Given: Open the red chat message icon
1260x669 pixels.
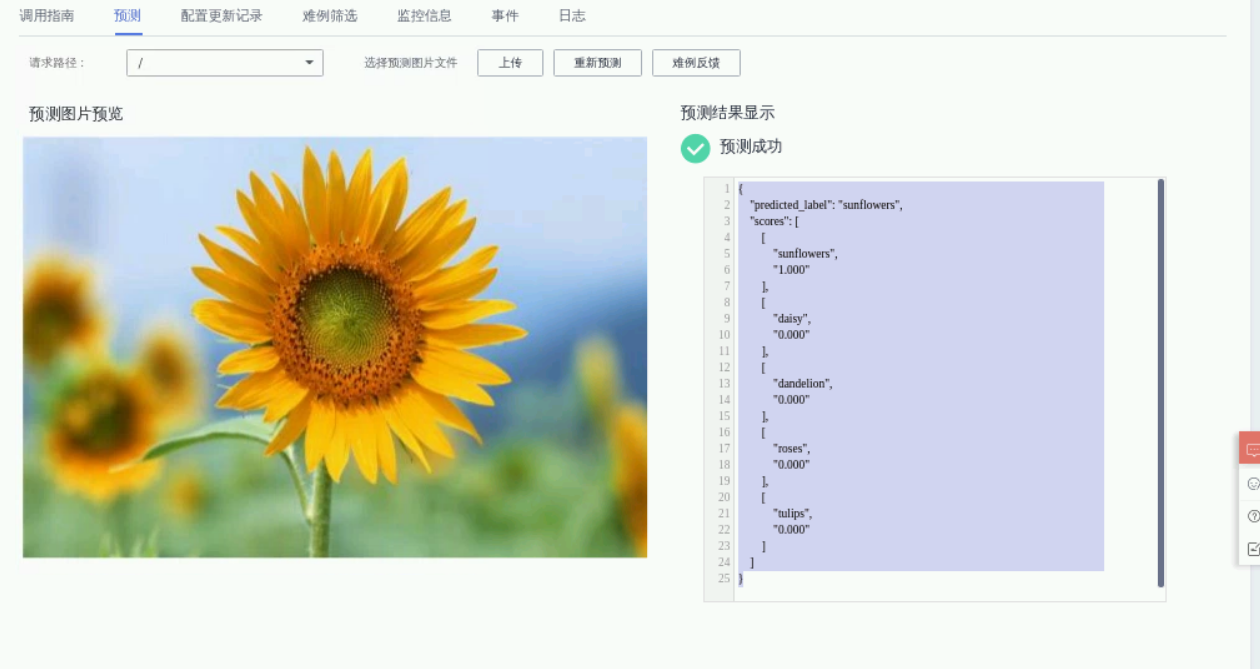Looking at the screenshot, I should pos(1251,449).
